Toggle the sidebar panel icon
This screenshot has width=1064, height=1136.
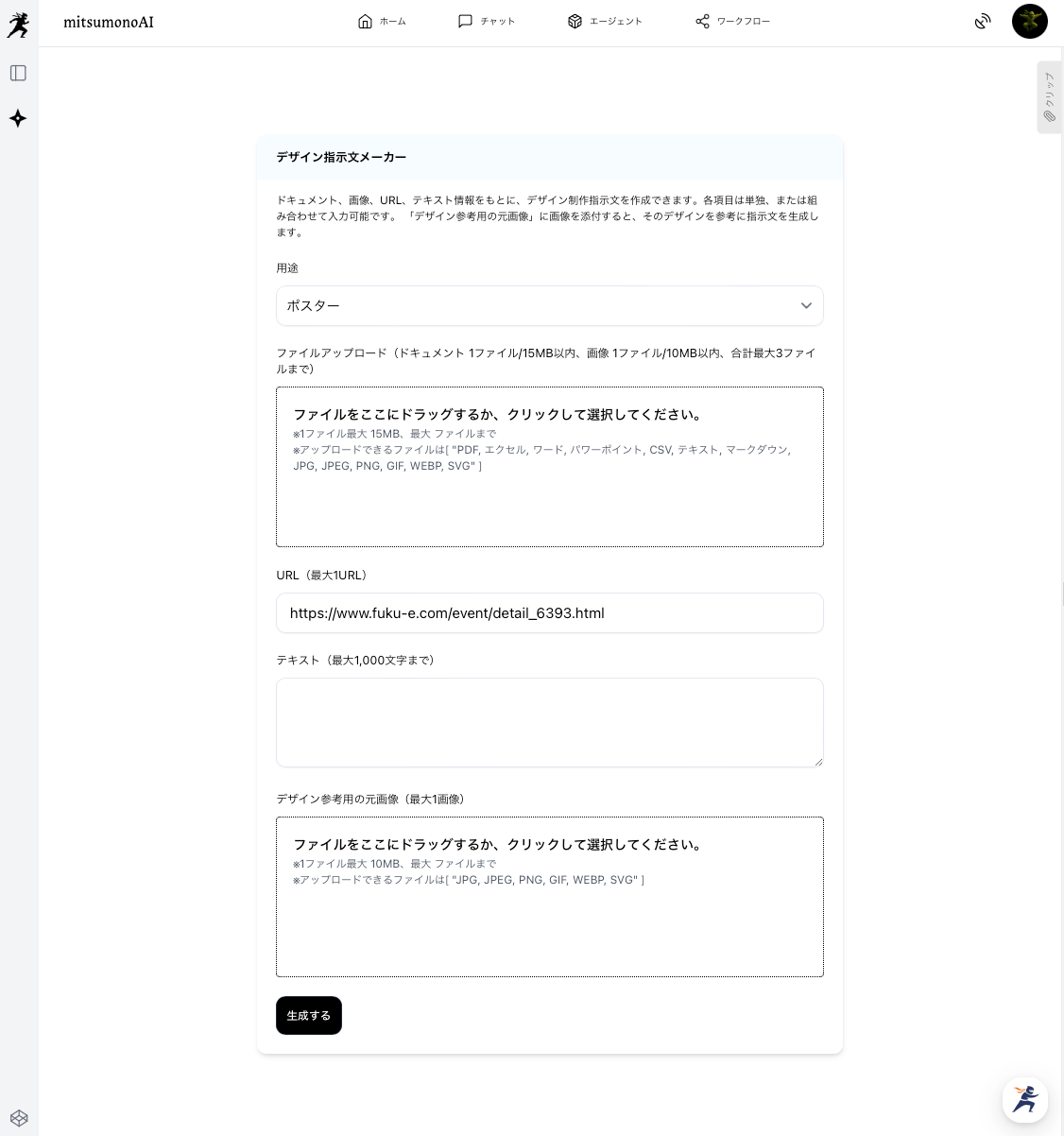point(18,74)
